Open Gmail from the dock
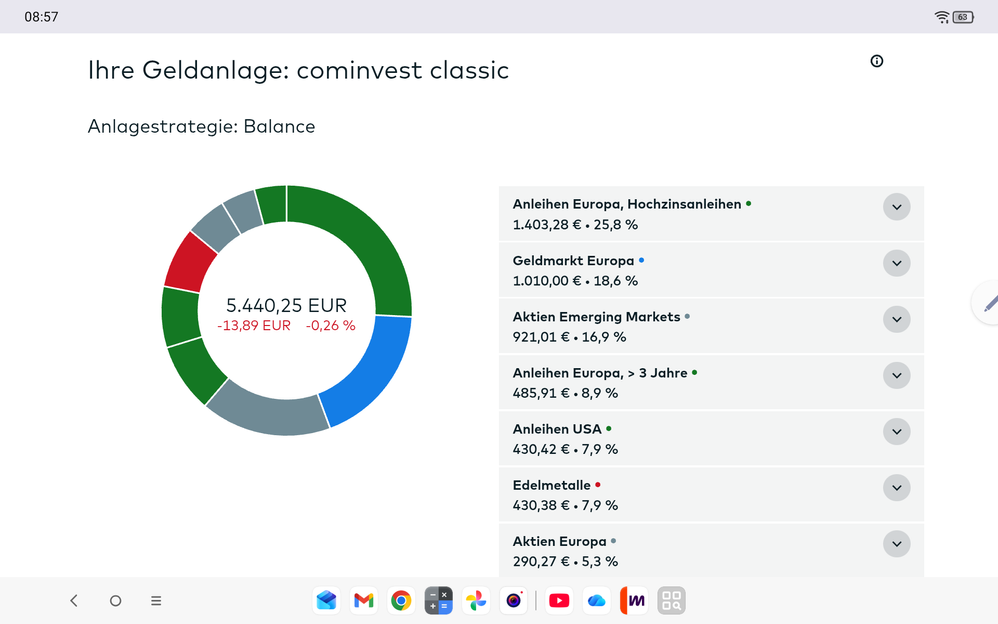This screenshot has width=998, height=624. pos(363,600)
